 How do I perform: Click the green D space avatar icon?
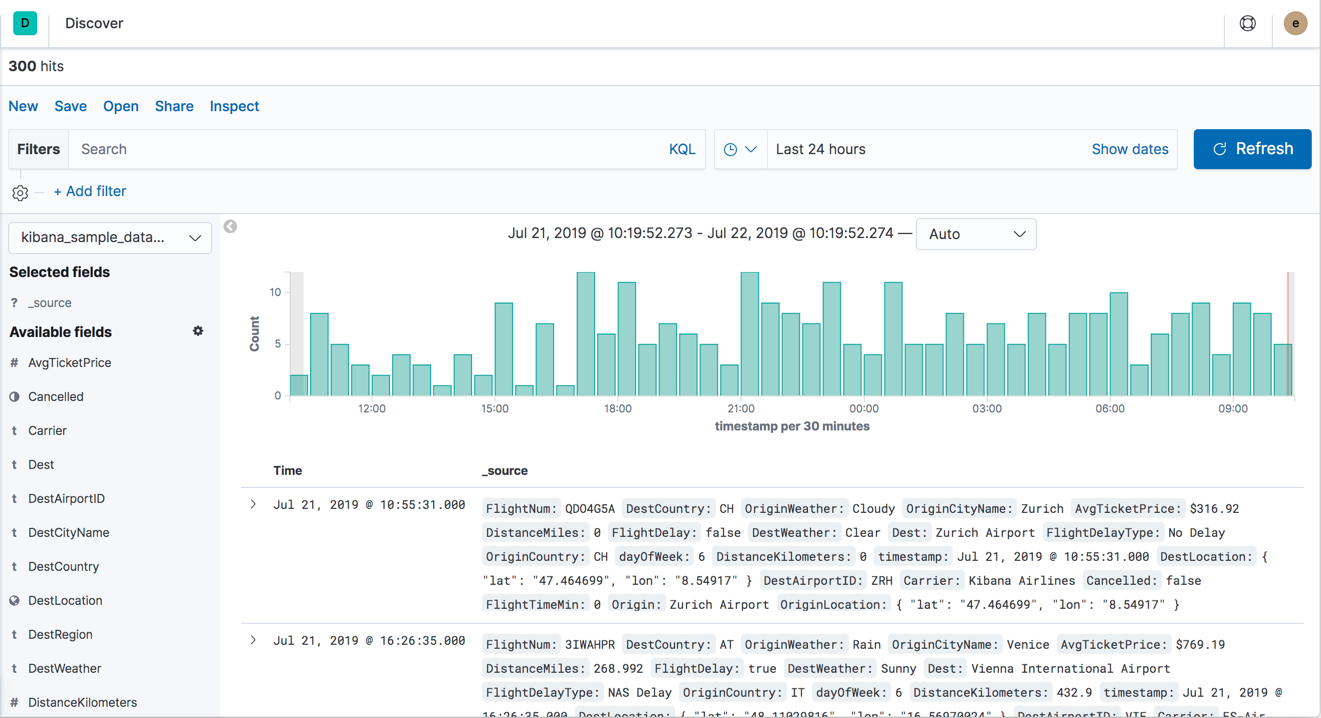(25, 23)
